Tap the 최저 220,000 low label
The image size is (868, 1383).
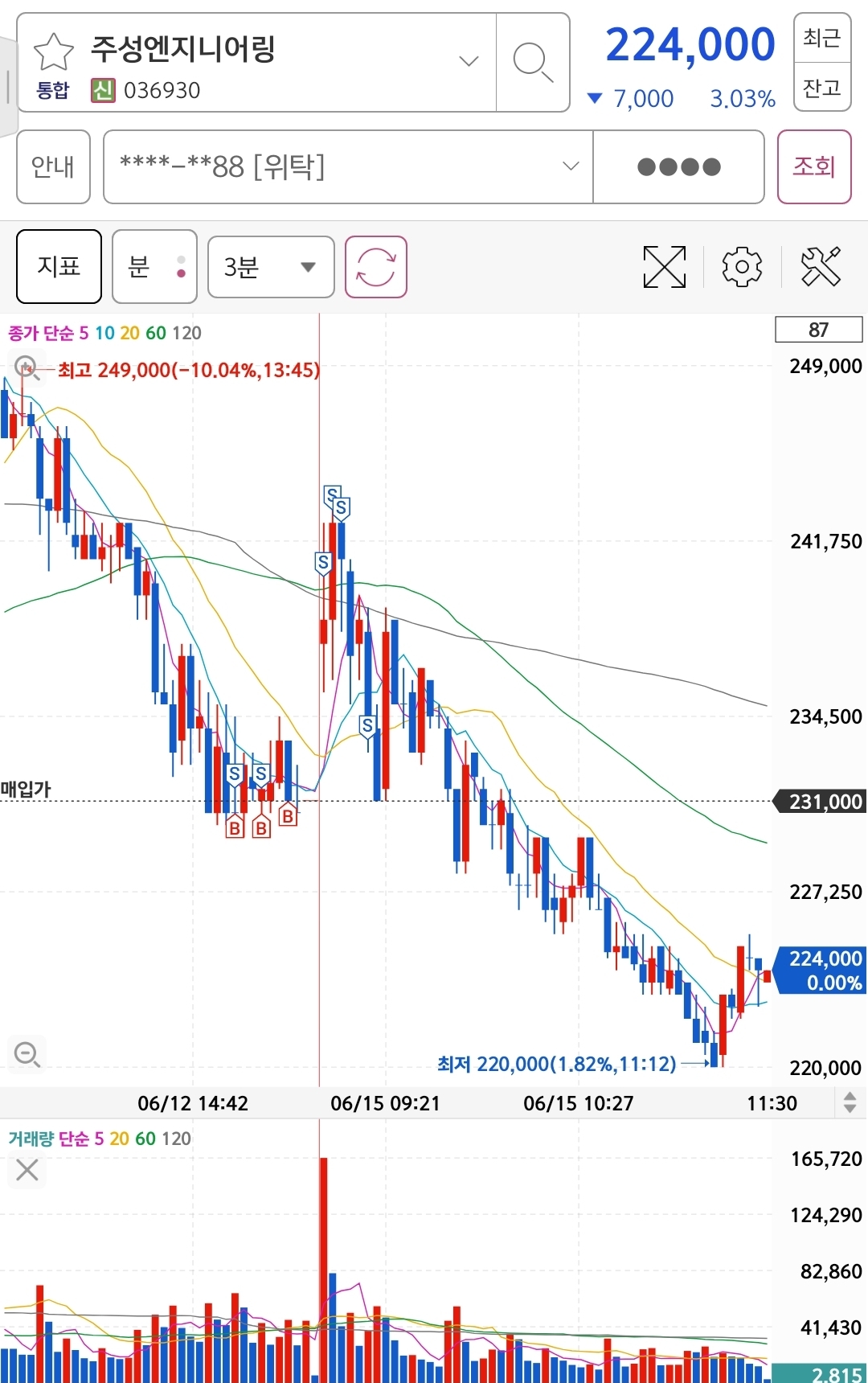coord(556,1064)
